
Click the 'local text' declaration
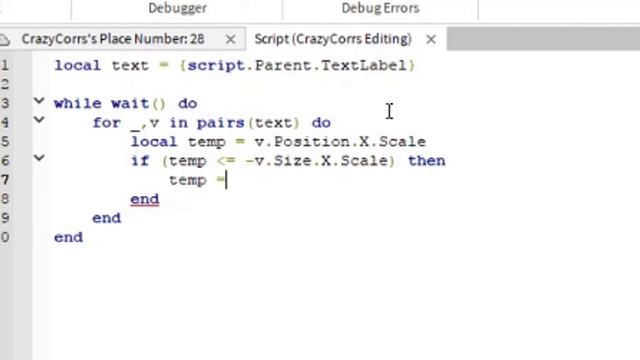pos(102,65)
